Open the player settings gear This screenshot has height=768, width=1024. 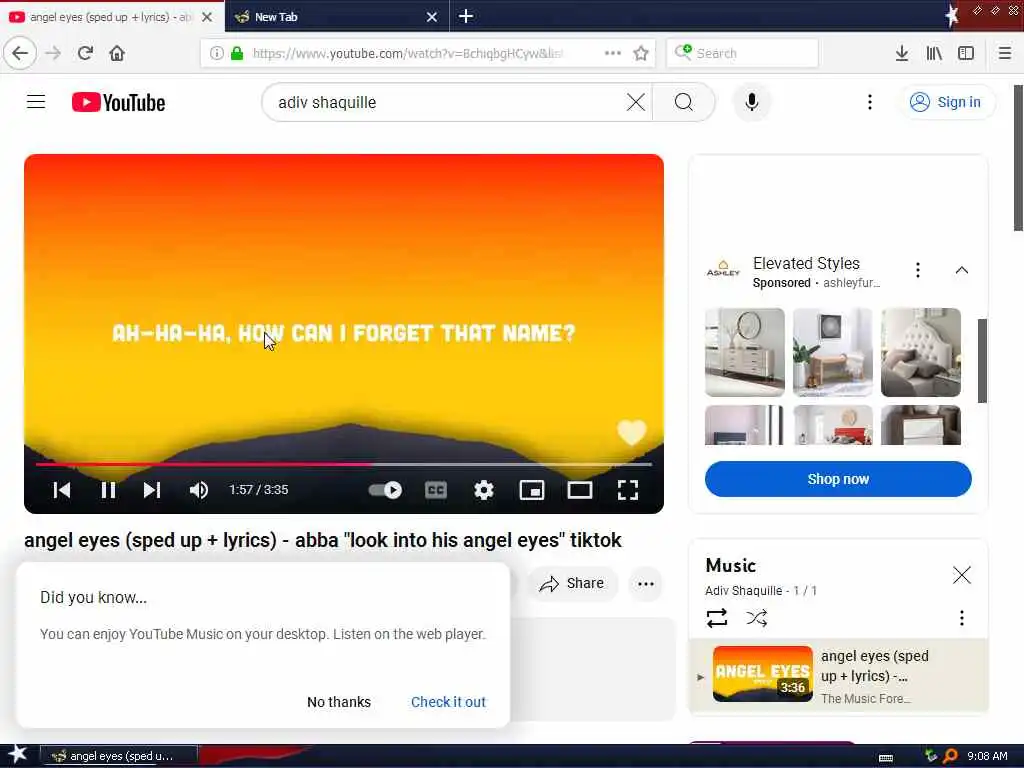[x=483, y=490]
